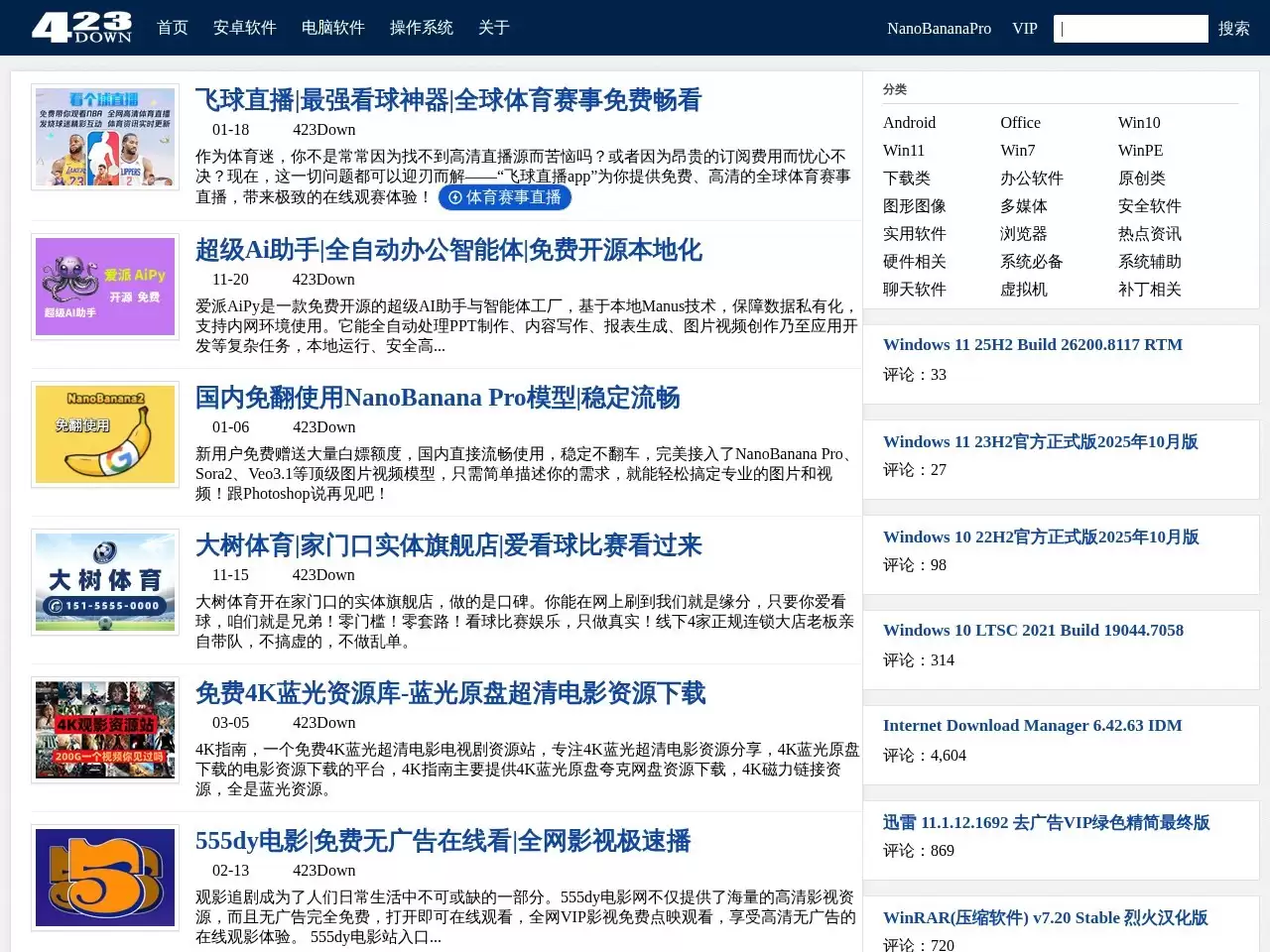Click the 11-20 date under 超级Ai助手
Image resolution: width=1270 pixels, height=952 pixels.
click(230, 280)
